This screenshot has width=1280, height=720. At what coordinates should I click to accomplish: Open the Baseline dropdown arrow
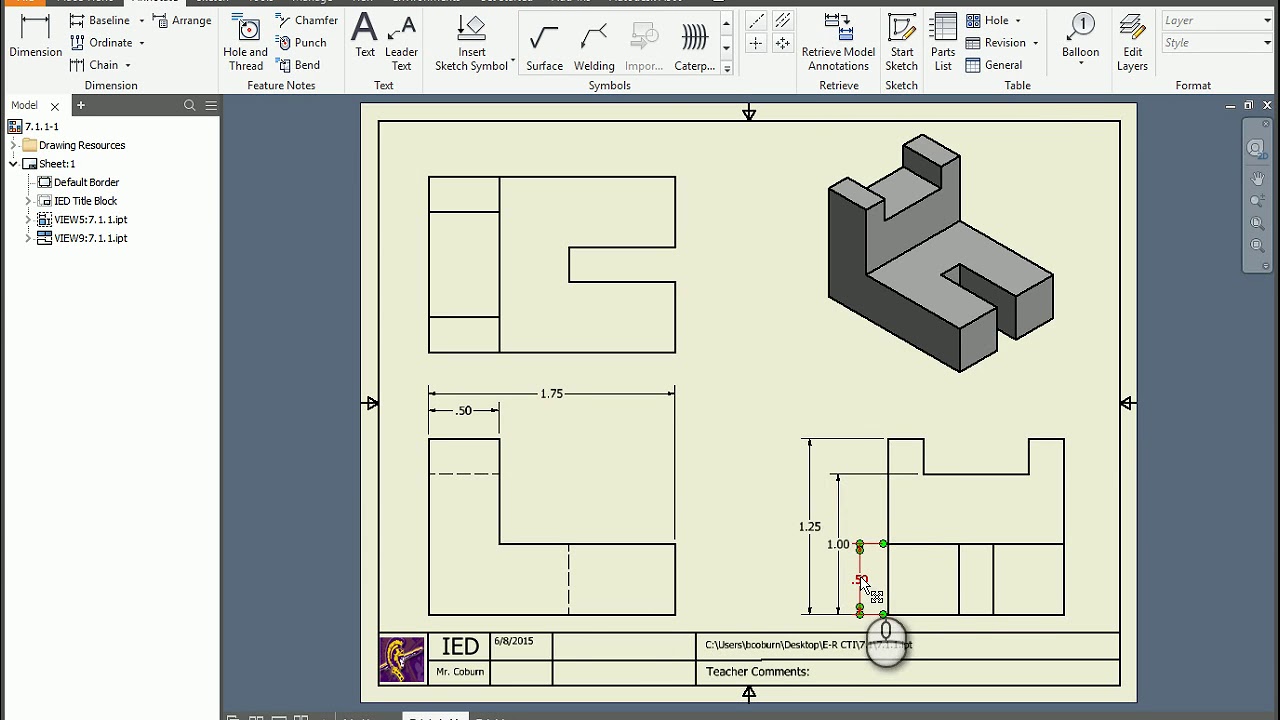coord(141,21)
